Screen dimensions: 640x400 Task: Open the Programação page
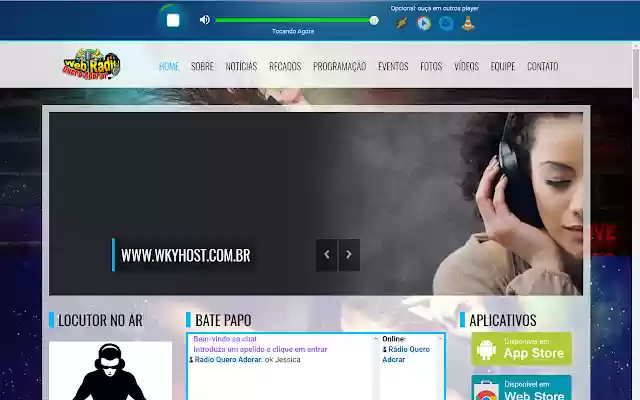[x=340, y=66]
